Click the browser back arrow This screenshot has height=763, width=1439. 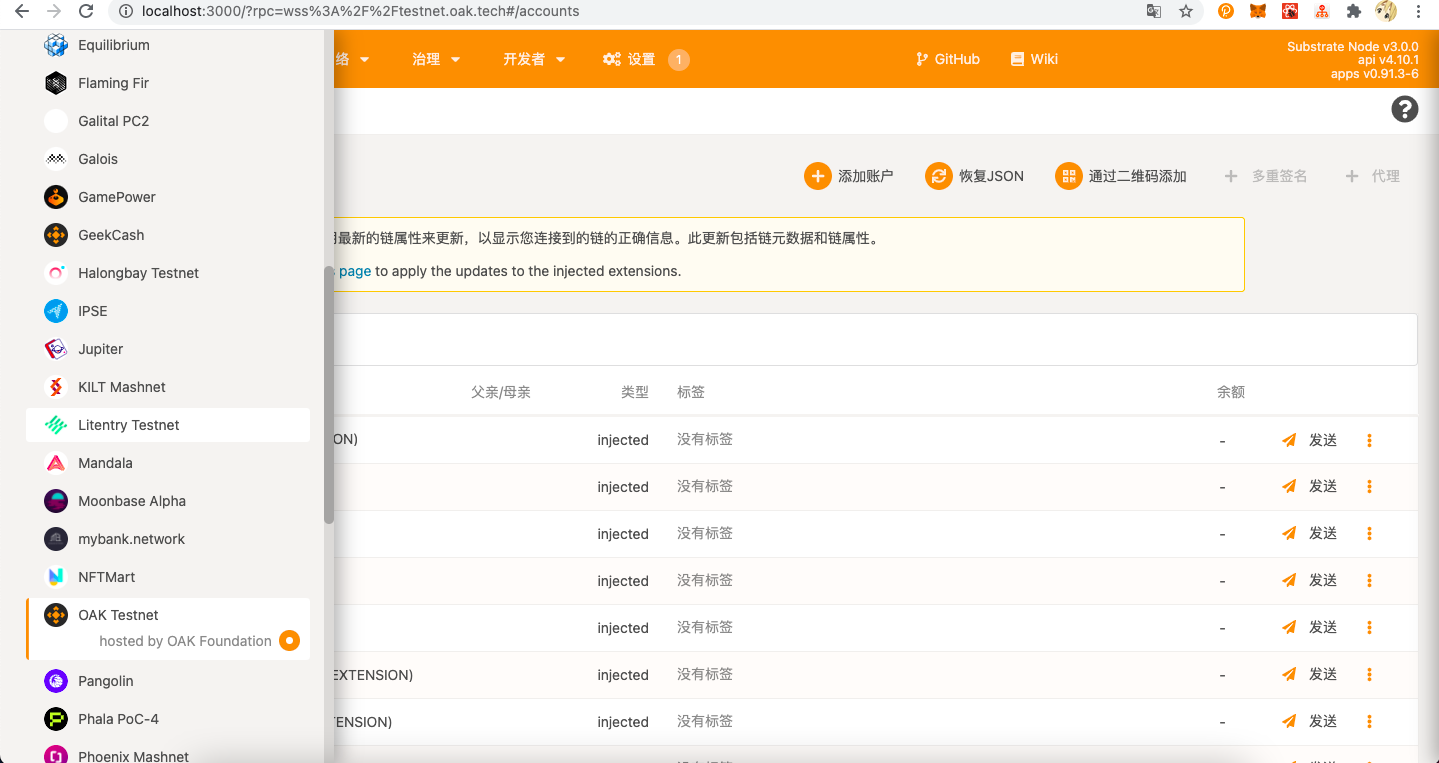pos(21,11)
